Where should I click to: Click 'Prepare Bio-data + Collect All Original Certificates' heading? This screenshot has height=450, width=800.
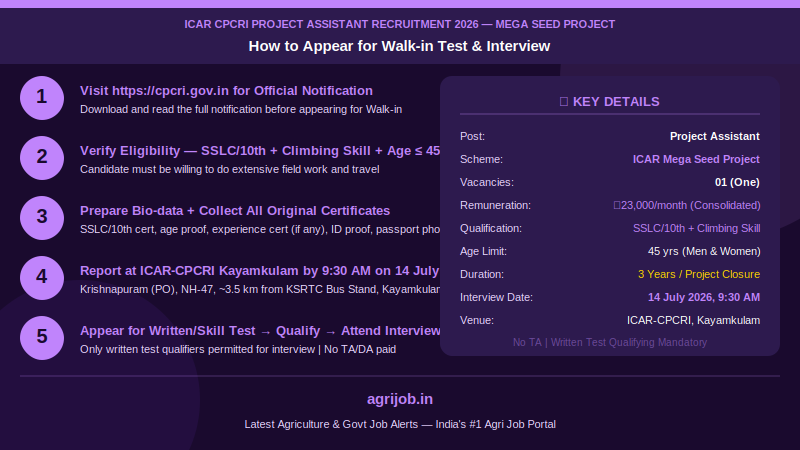click(235, 211)
